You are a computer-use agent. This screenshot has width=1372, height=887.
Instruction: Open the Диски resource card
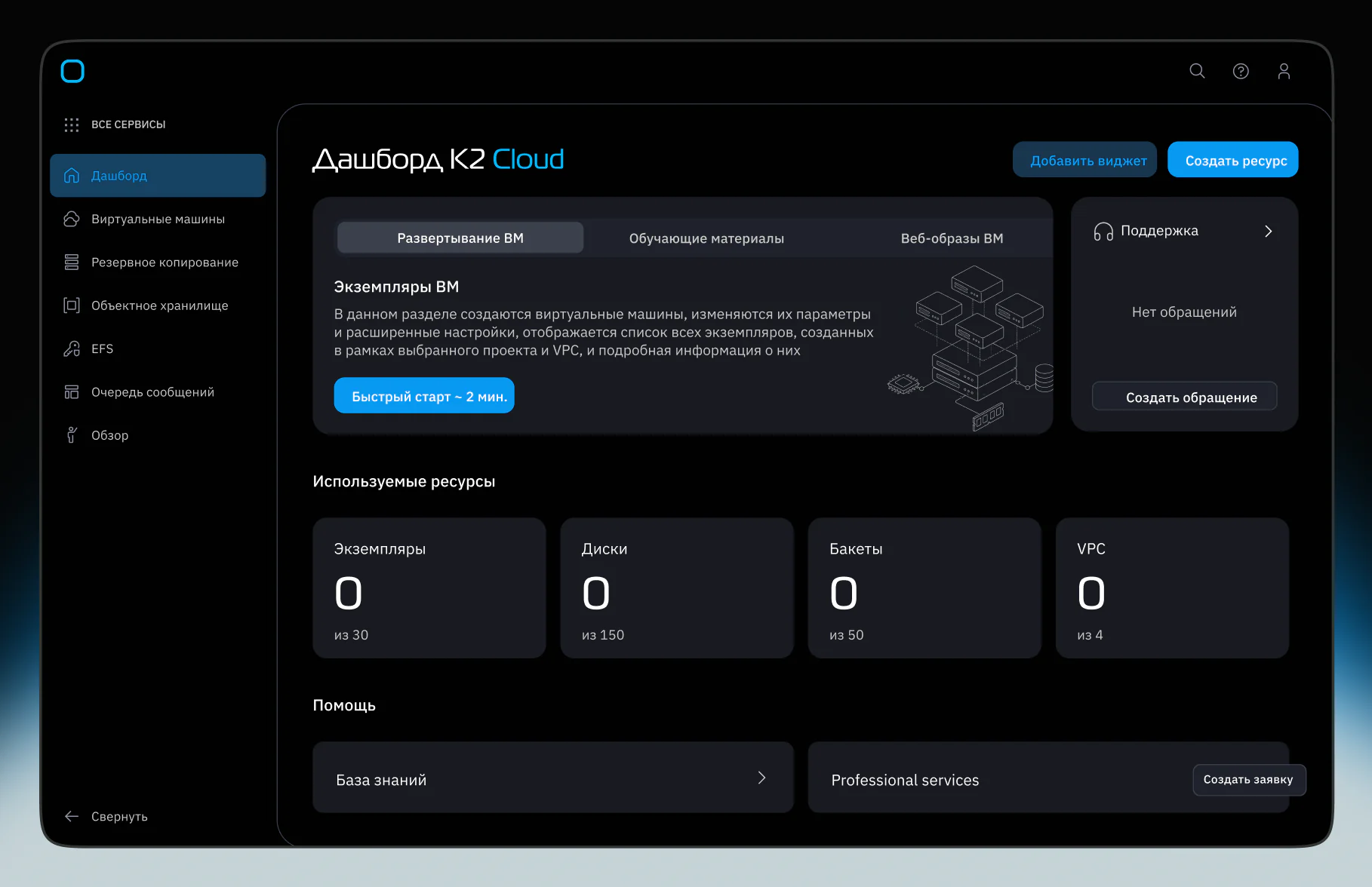click(x=677, y=588)
